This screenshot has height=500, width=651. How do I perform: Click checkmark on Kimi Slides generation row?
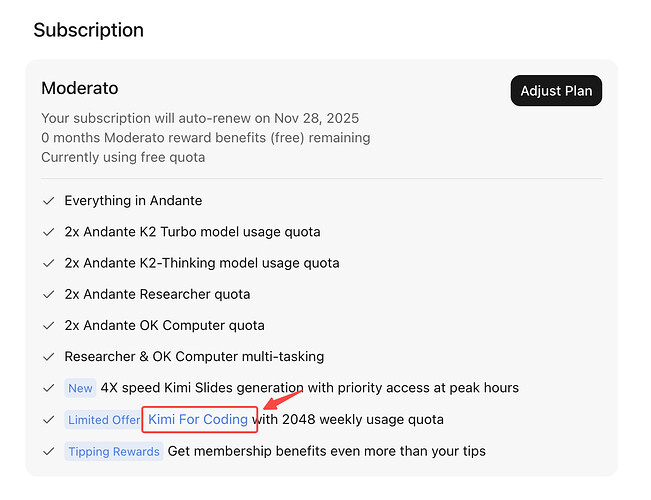(48, 388)
